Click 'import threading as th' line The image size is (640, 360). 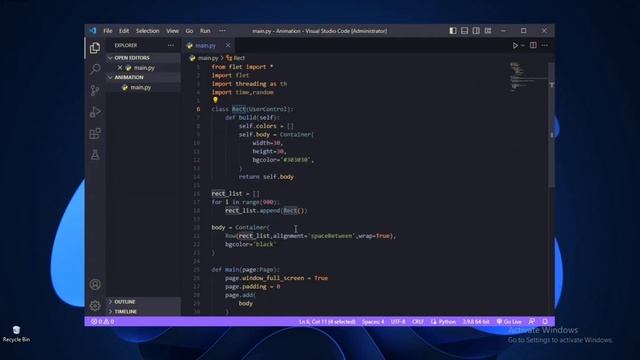pos(249,84)
